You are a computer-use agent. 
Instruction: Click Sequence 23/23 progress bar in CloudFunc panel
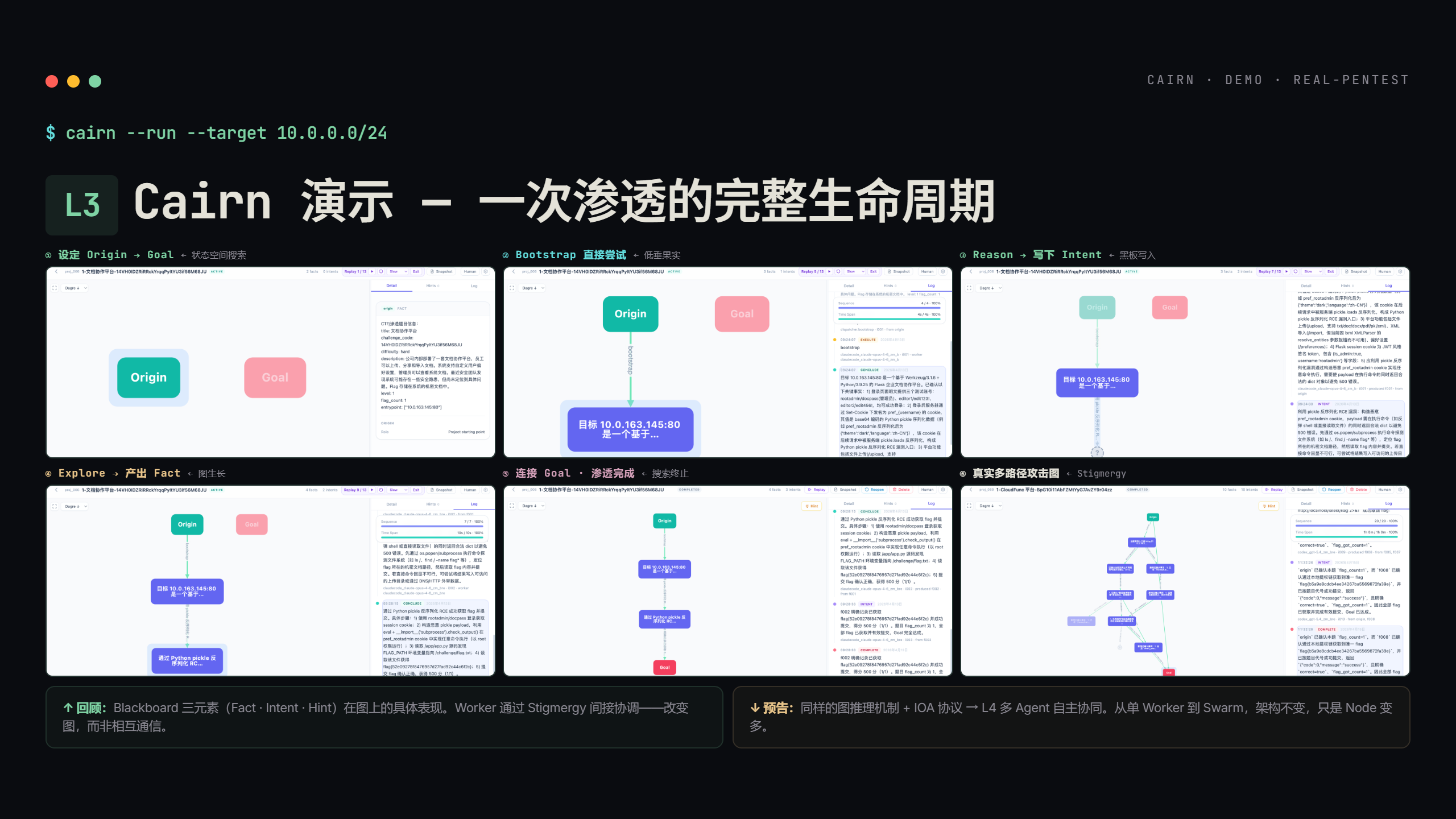click(x=1347, y=526)
